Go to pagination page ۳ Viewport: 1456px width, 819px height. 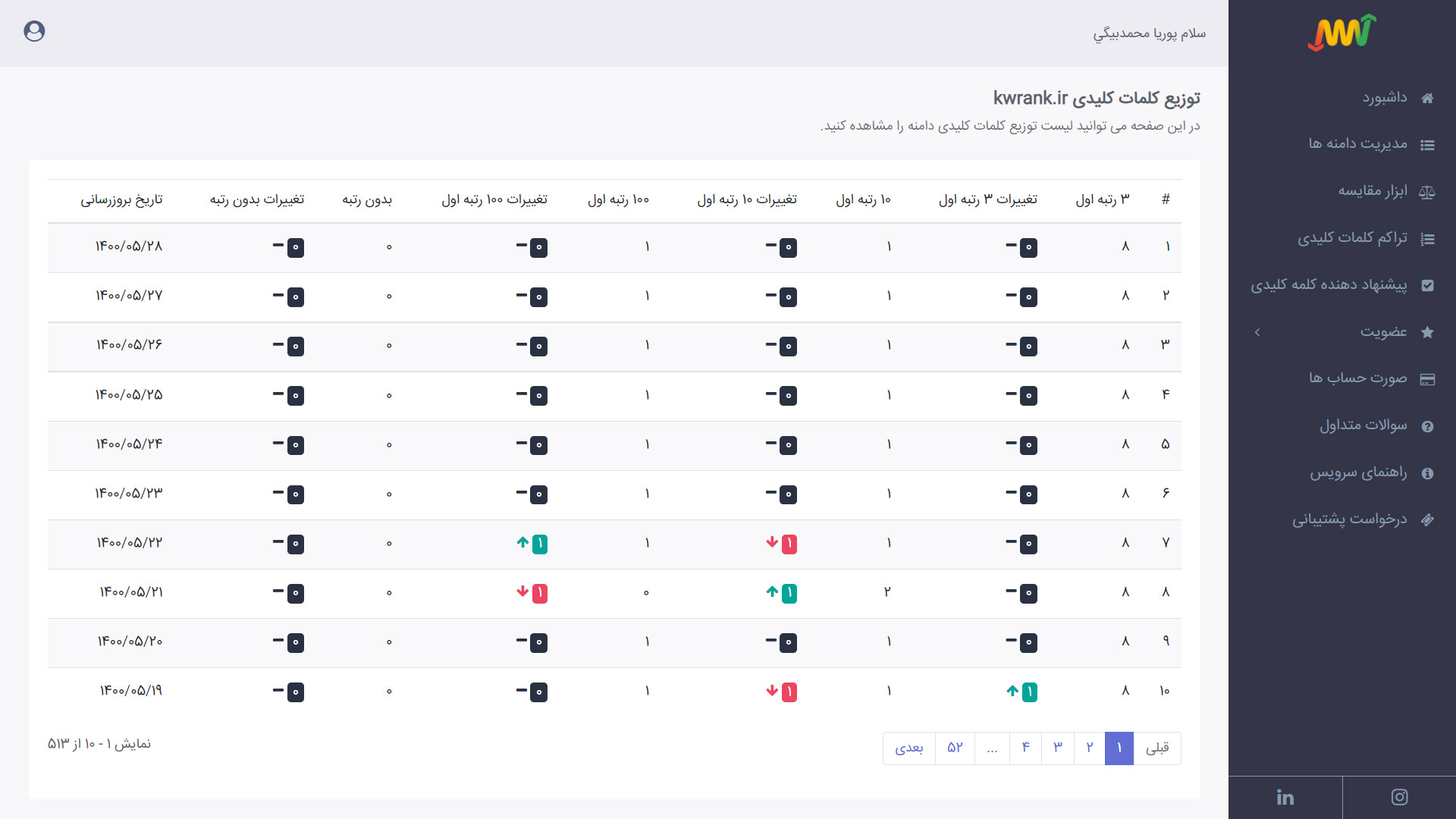(x=1058, y=748)
